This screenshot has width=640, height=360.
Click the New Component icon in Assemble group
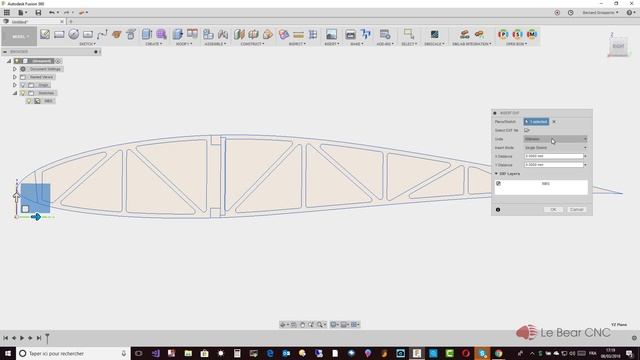click(x=208, y=34)
